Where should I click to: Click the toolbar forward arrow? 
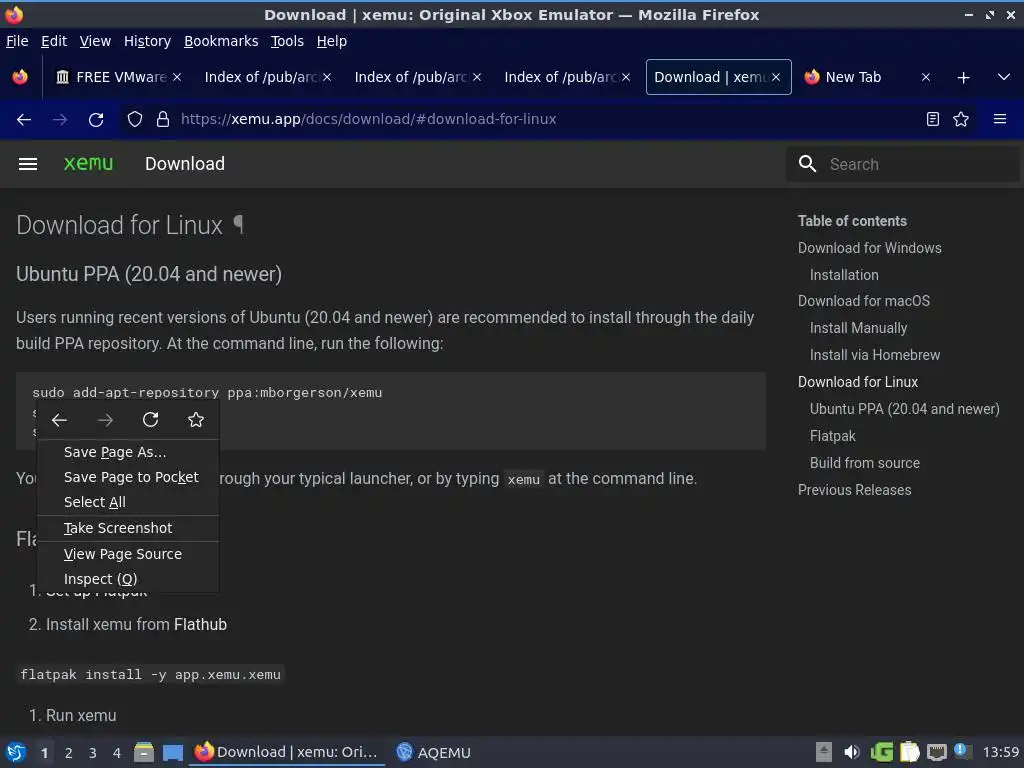(x=60, y=120)
